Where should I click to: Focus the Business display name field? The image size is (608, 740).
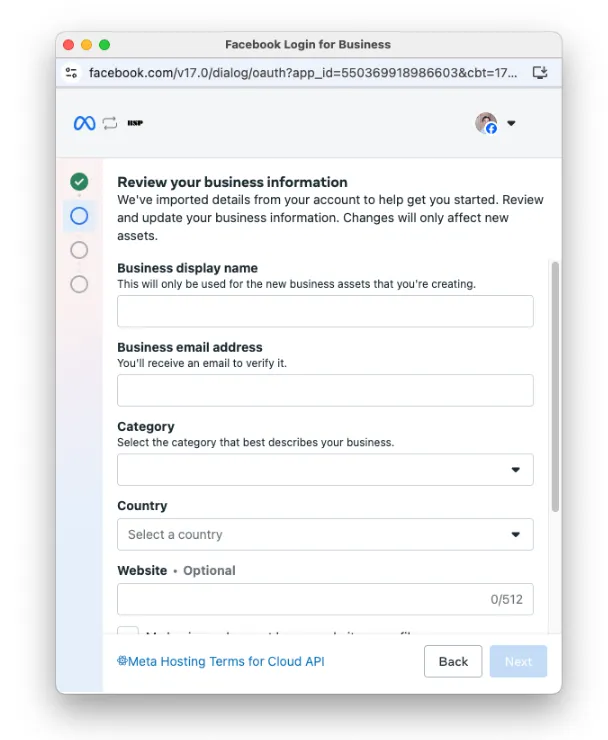[x=325, y=311]
